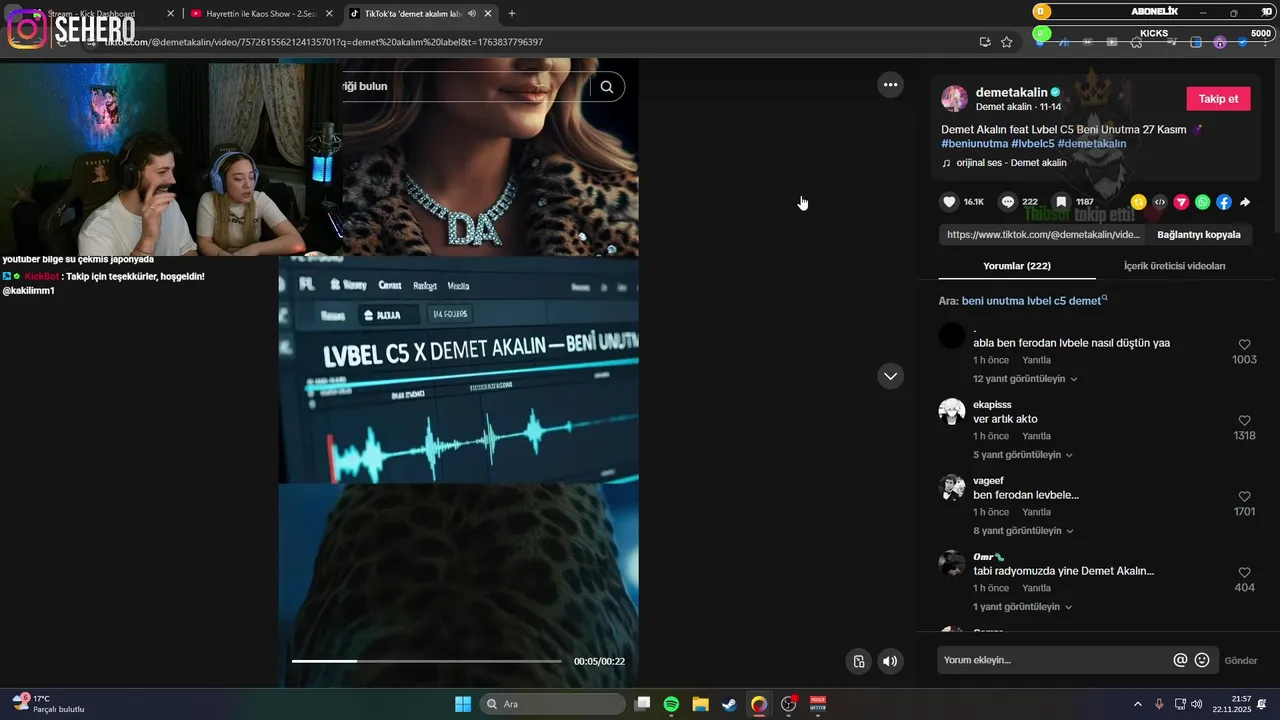Bookmark the video with the save icon
Viewport: 1280px width, 720px height.
(1061, 202)
